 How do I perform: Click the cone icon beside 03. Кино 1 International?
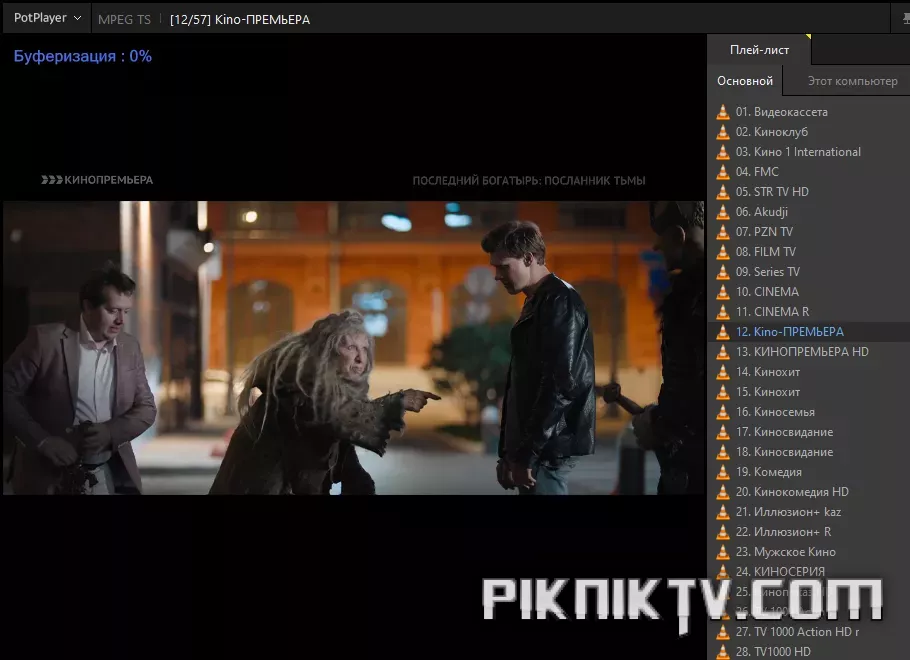click(x=723, y=152)
